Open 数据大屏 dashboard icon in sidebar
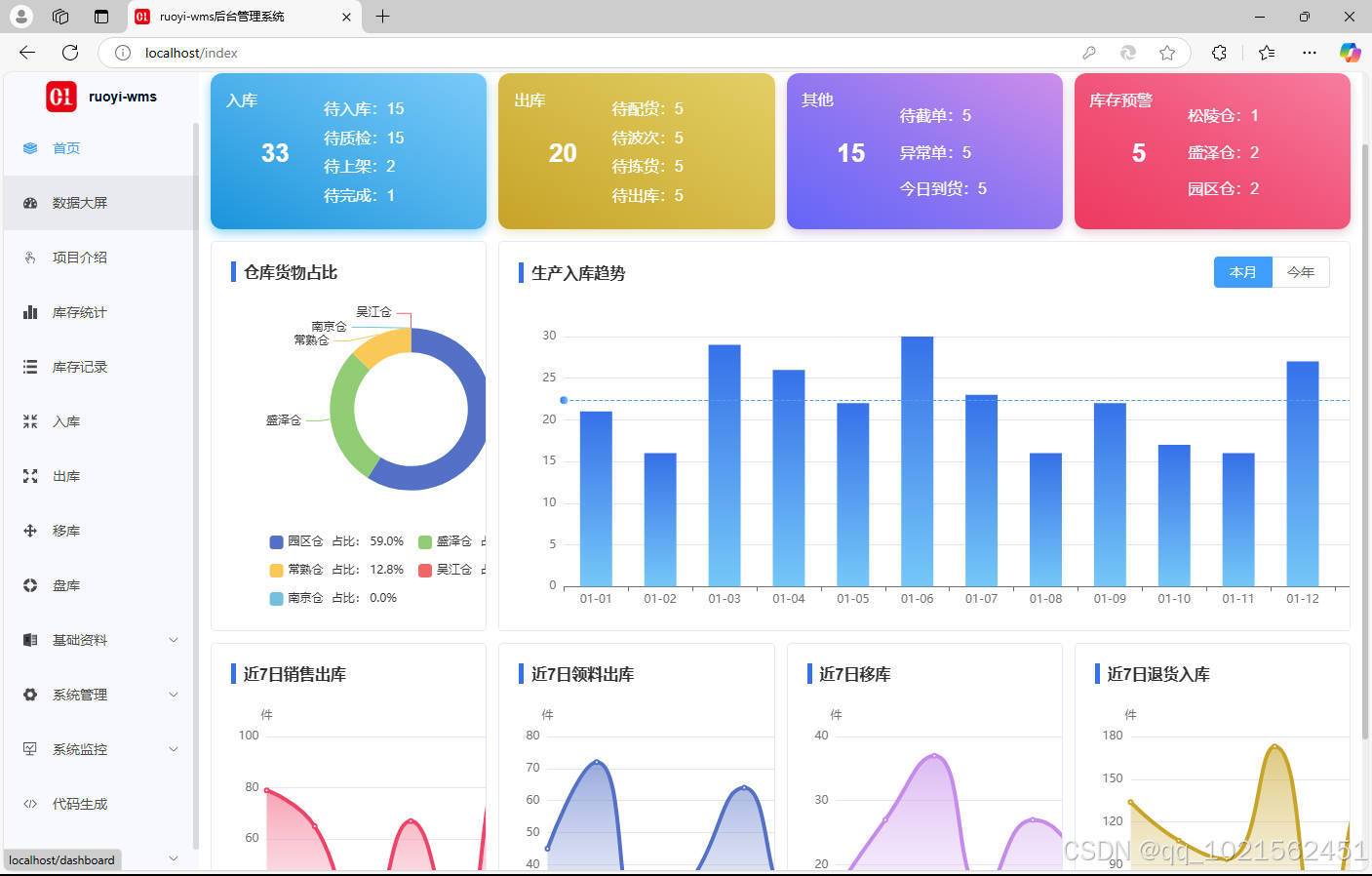1372x876 pixels. point(30,203)
